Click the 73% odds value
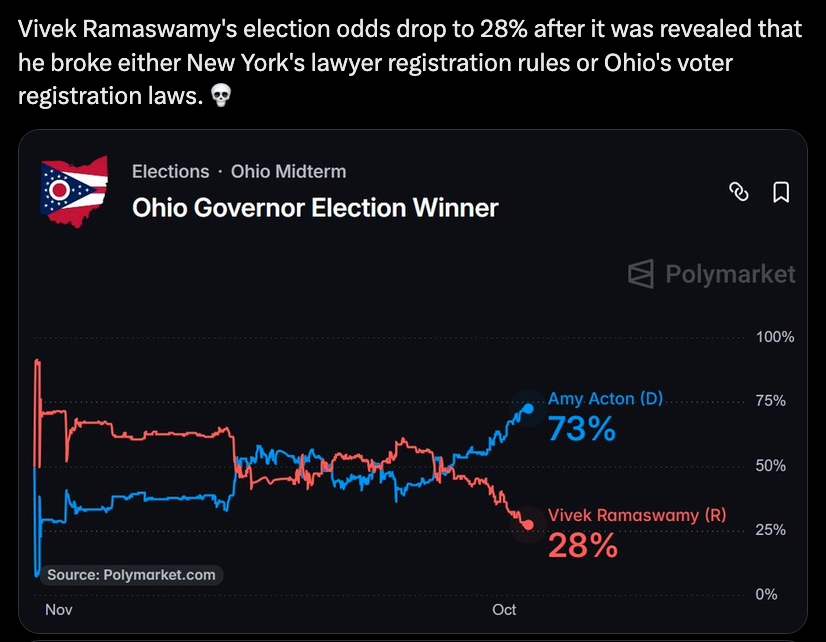 tap(582, 429)
